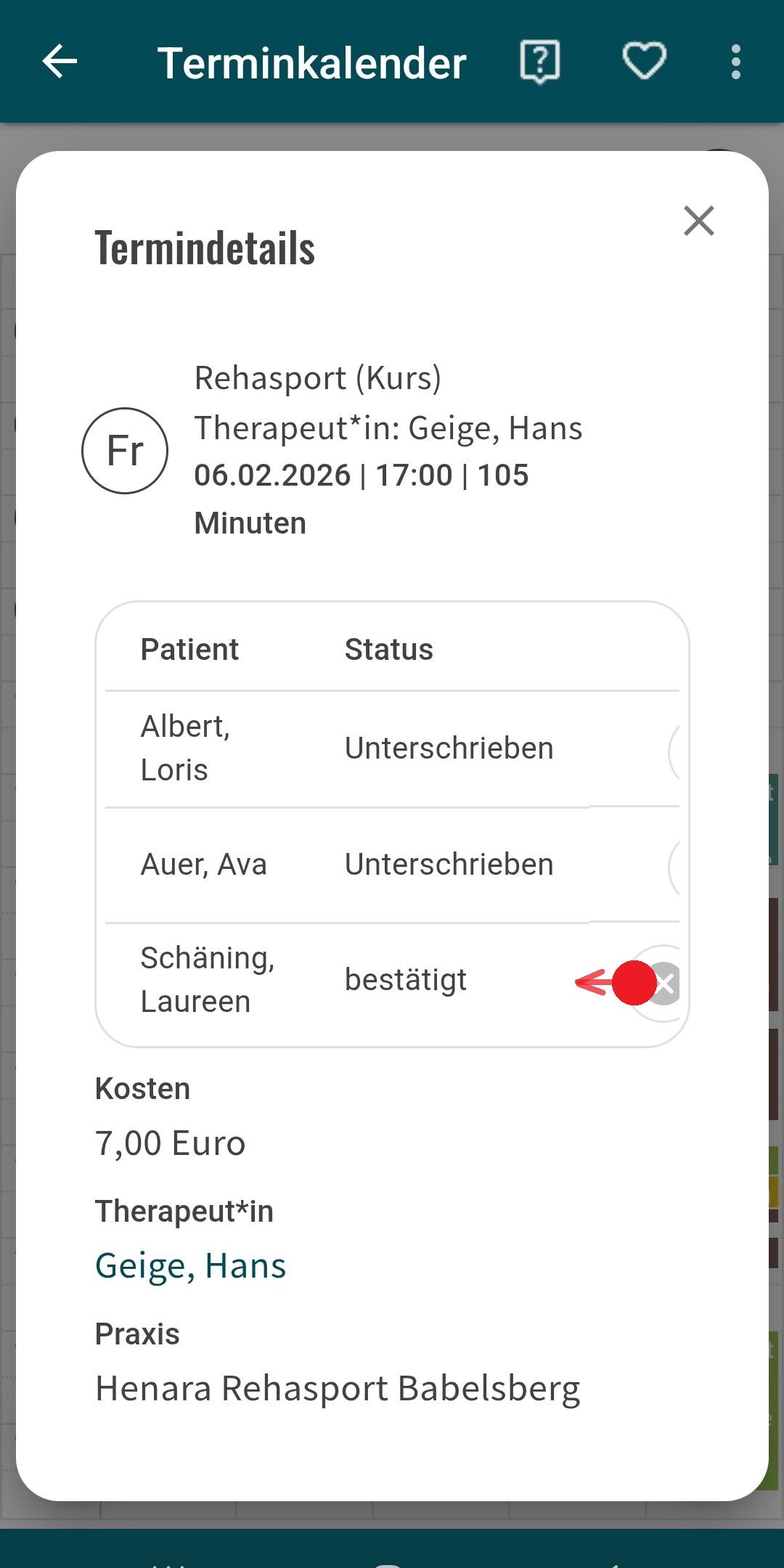The height and width of the screenshot is (1568, 784).
Task: Tap the Henara Rehasport Babelsberg practice name
Action: pos(338,1389)
